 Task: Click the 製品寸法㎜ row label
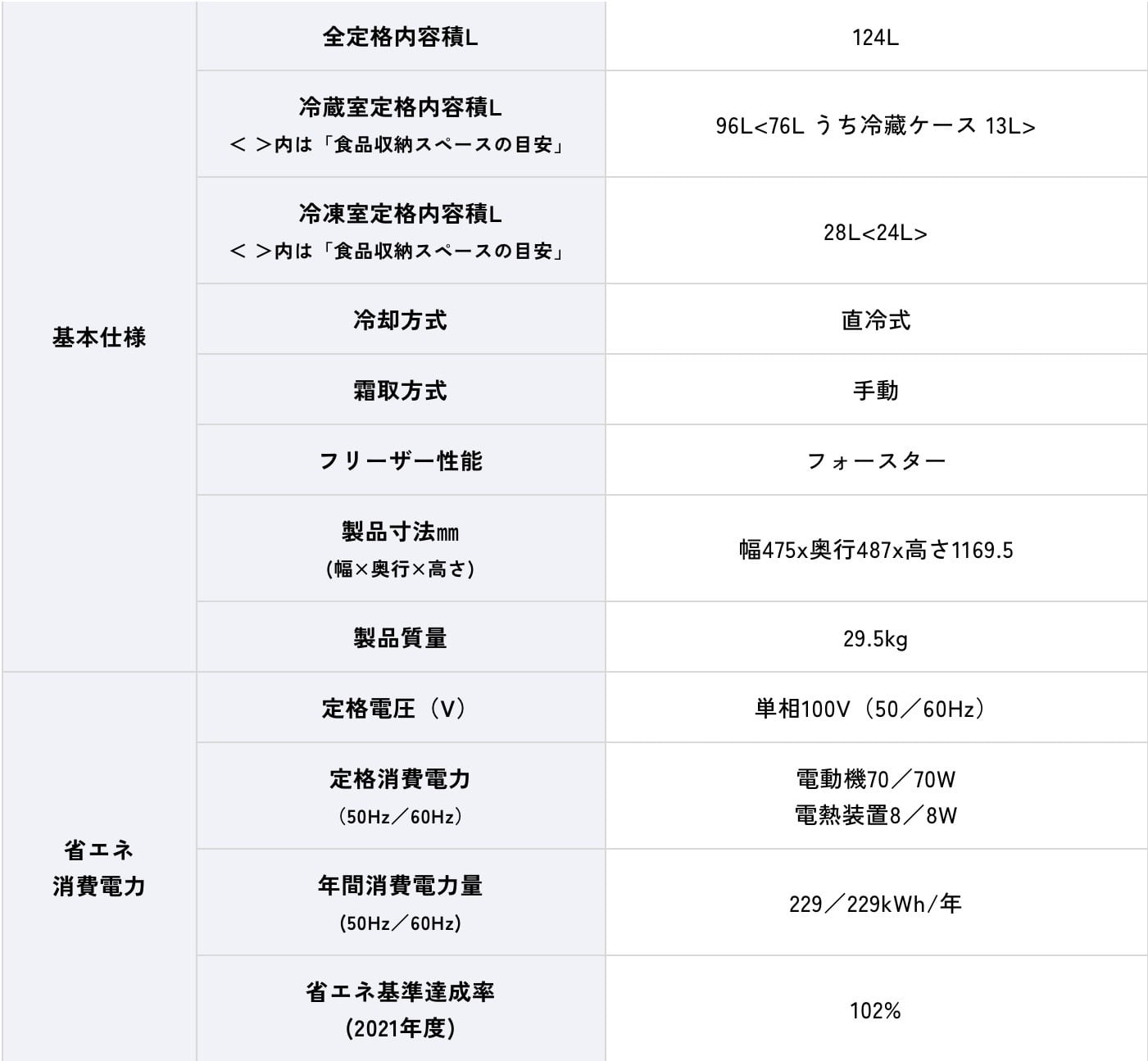400,532
